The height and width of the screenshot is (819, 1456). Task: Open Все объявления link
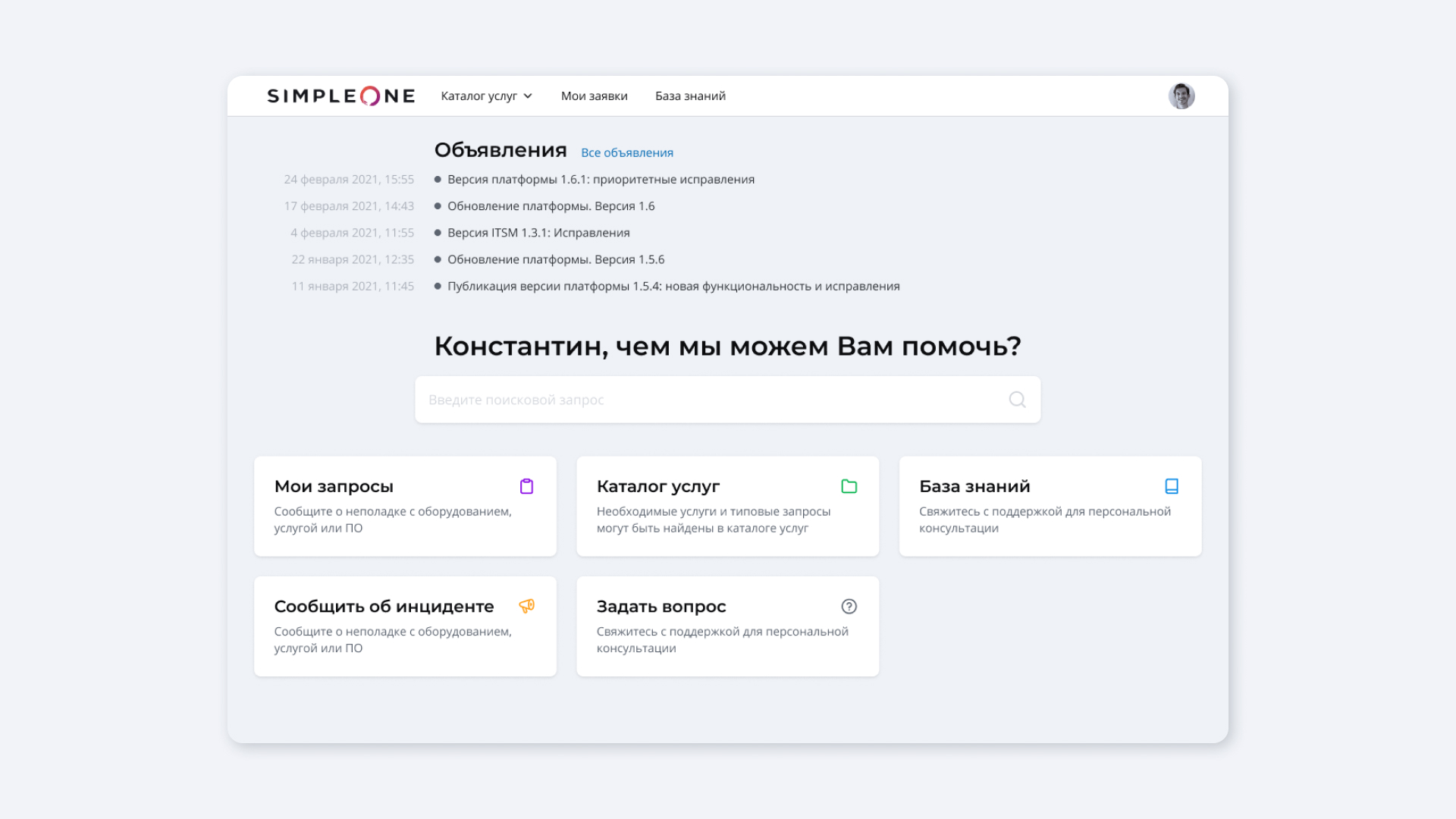pos(627,152)
